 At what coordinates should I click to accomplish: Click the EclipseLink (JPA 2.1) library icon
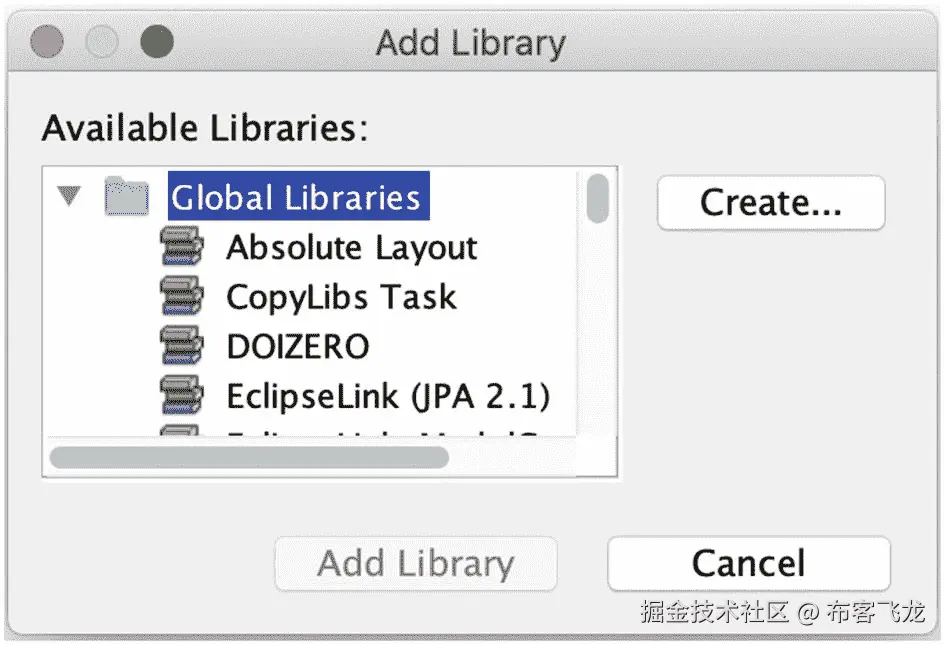180,394
